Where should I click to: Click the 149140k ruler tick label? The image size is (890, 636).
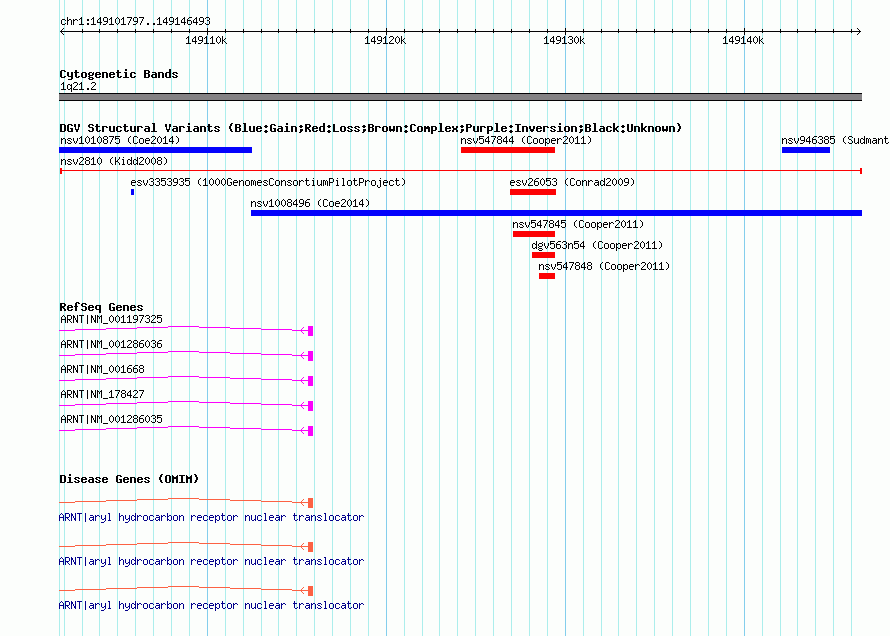(x=743, y=40)
